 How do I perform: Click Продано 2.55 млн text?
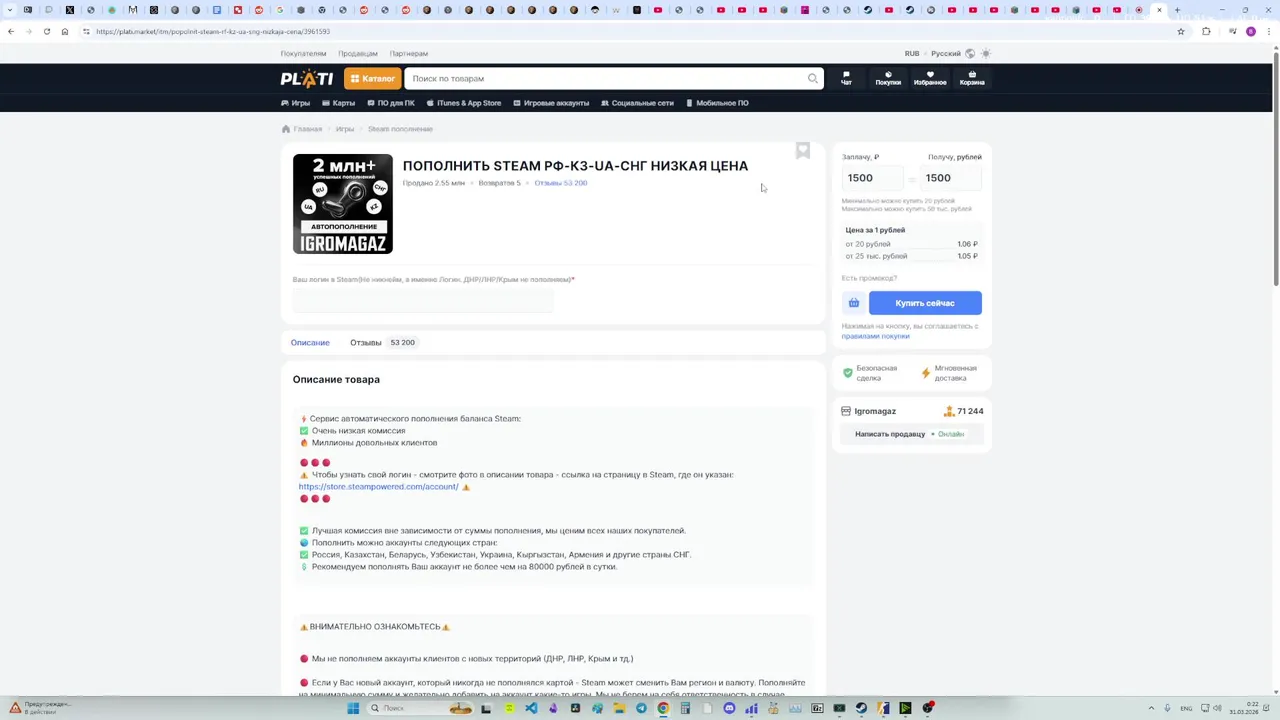click(434, 183)
